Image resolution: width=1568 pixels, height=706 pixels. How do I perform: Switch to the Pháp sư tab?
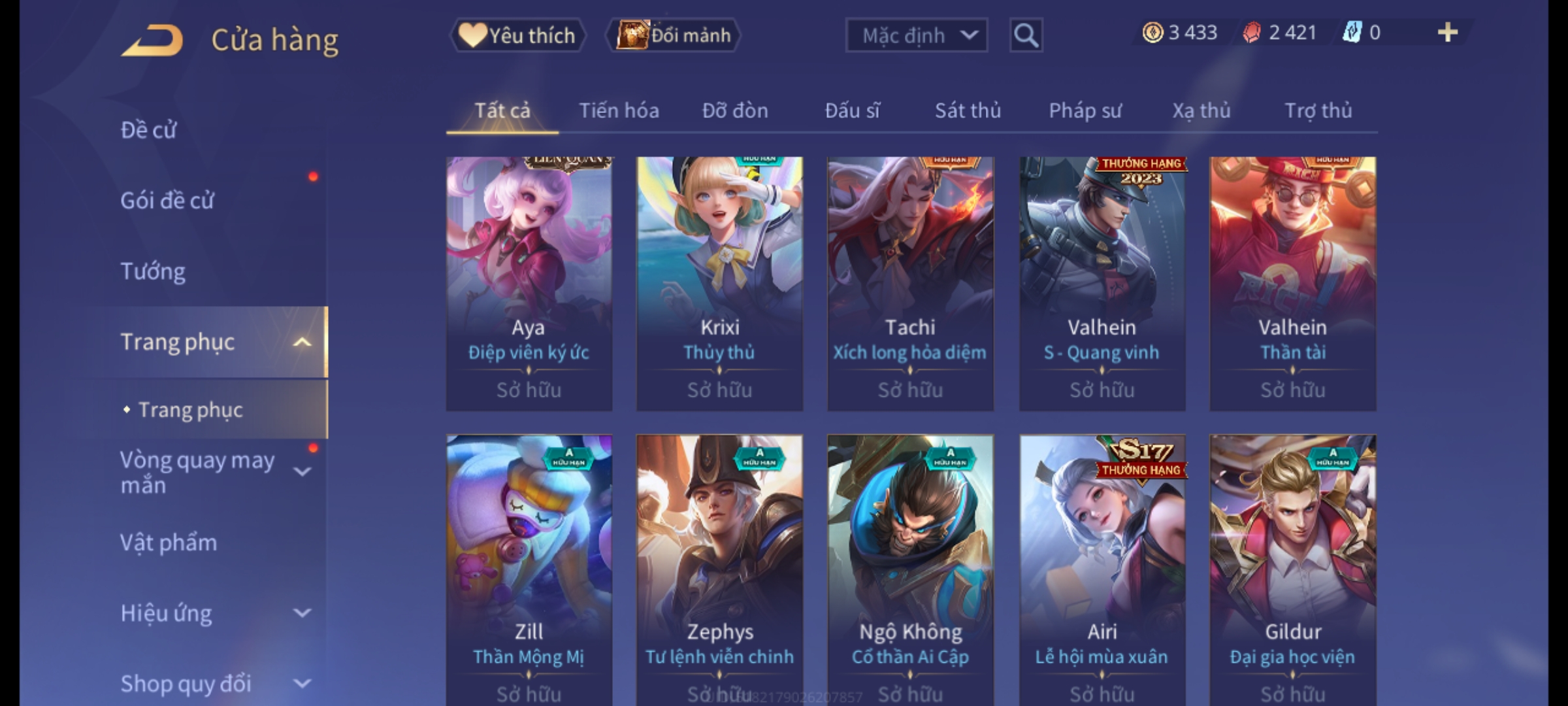(x=1085, y=110)
